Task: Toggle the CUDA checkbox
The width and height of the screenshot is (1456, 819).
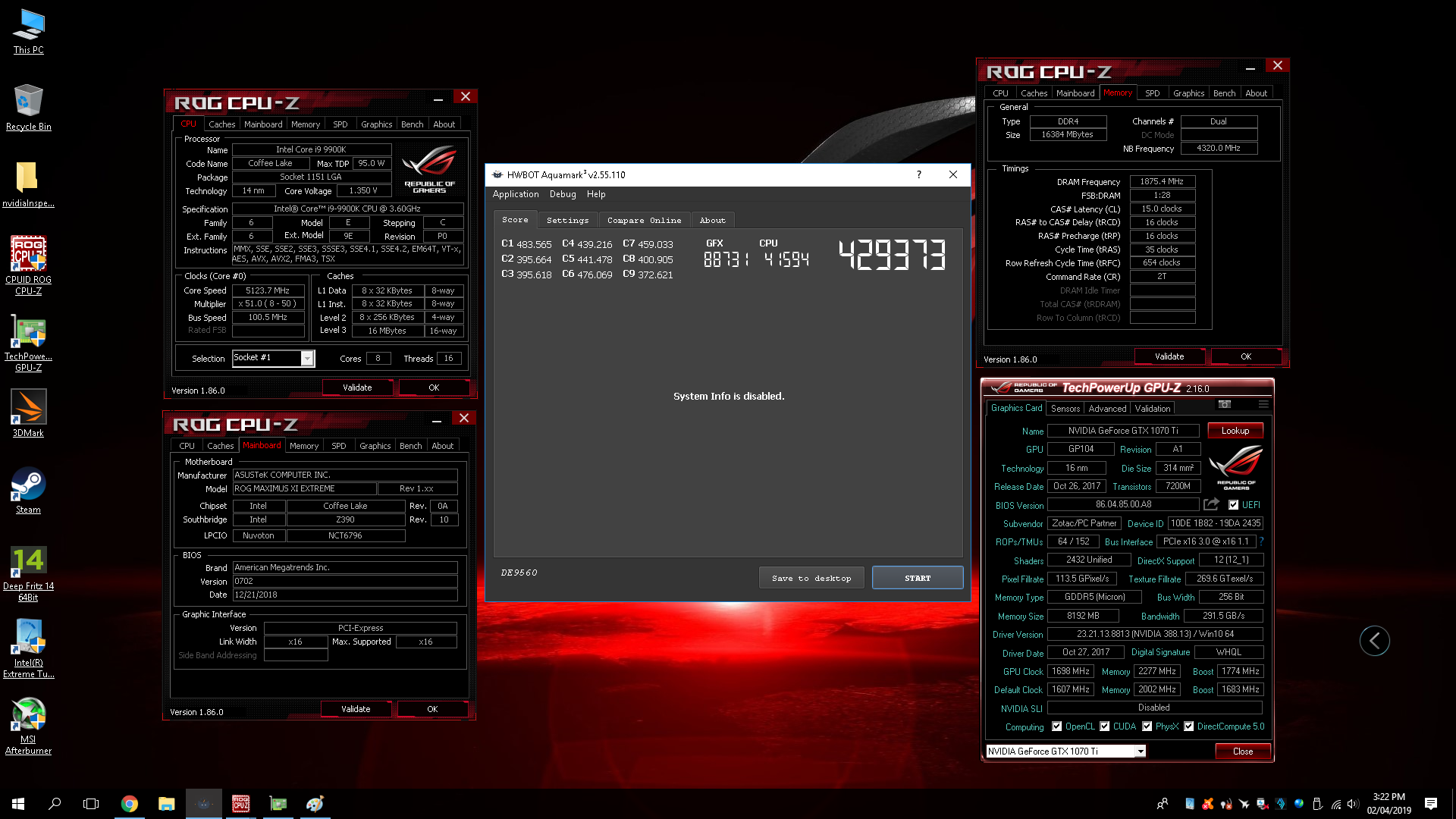Action: click(1104, 726)
